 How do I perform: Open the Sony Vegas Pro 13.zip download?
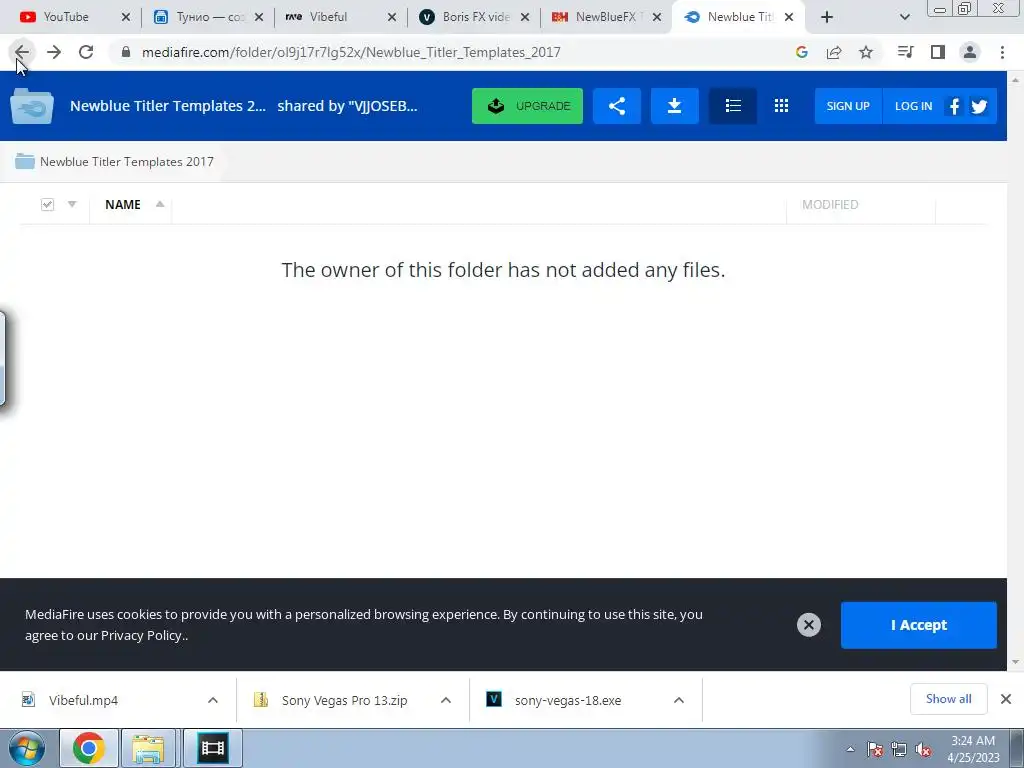(x=344, y=700)
